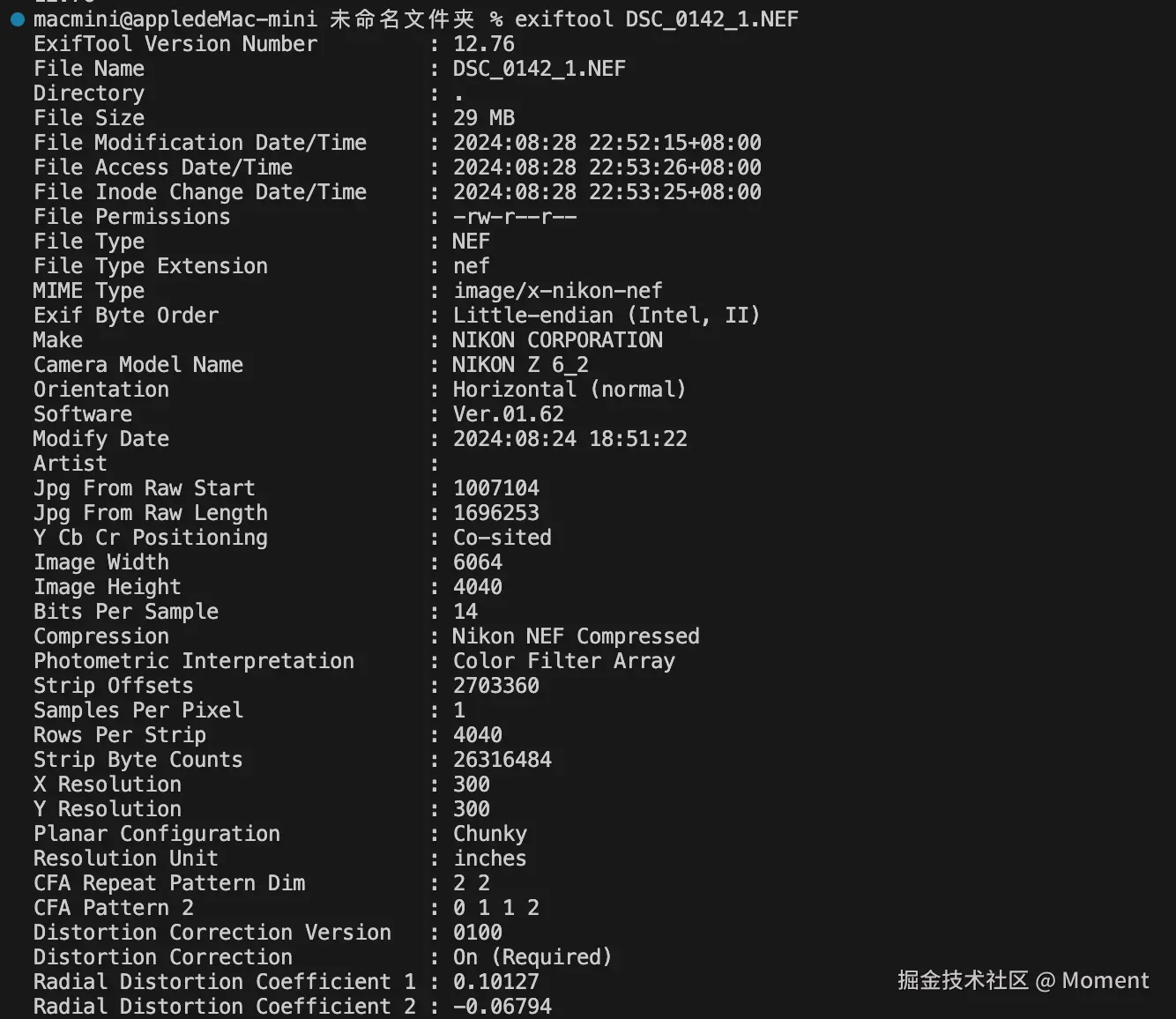This screenshot has width=1176, height=1019.
Task: Click the Modify Date value
Action: coord(570,439)
